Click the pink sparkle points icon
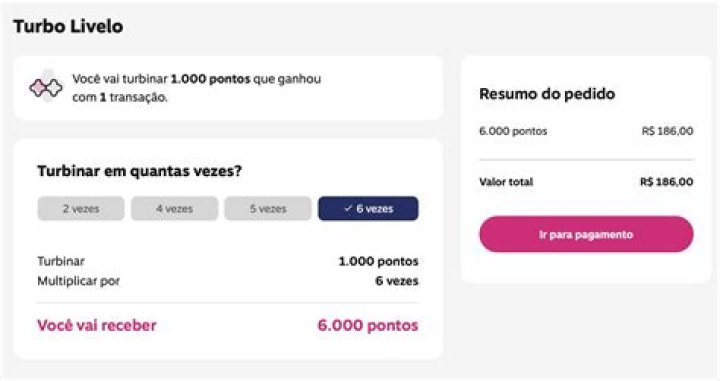Viewport: 720px width, 381px height. tap(46, 87)
